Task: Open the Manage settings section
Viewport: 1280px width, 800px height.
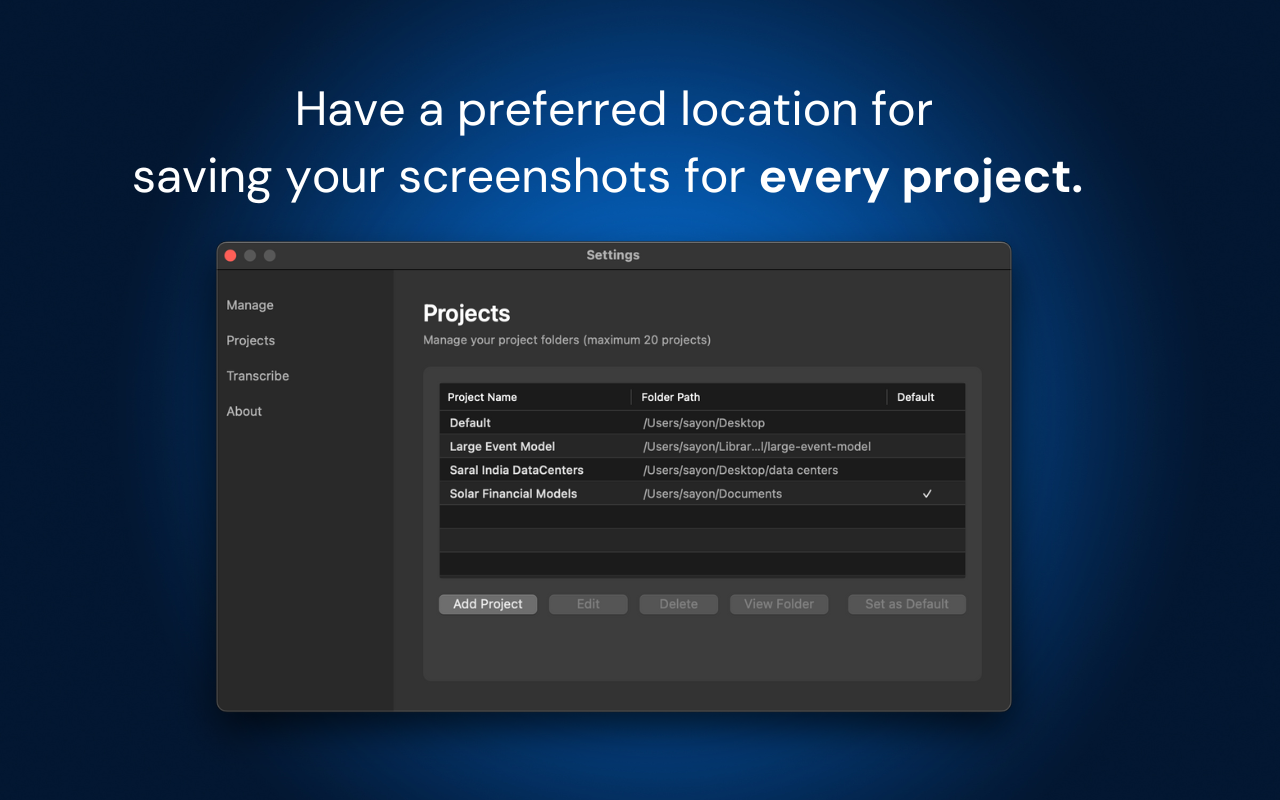Action: [x=249, y=305]
